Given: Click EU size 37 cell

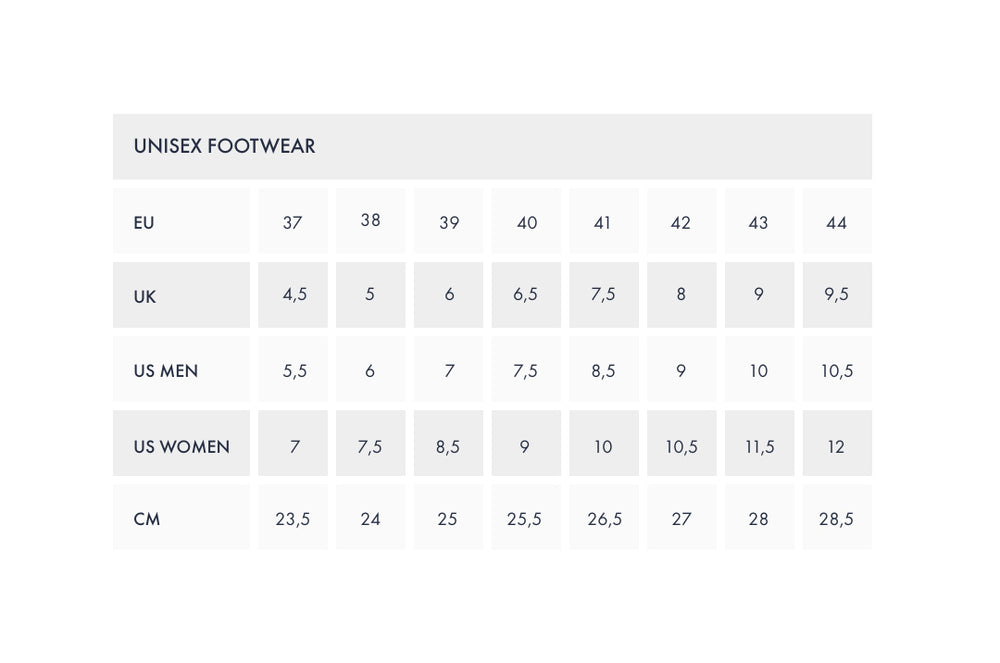Looking at the screenshot, I should click(292, 222).
